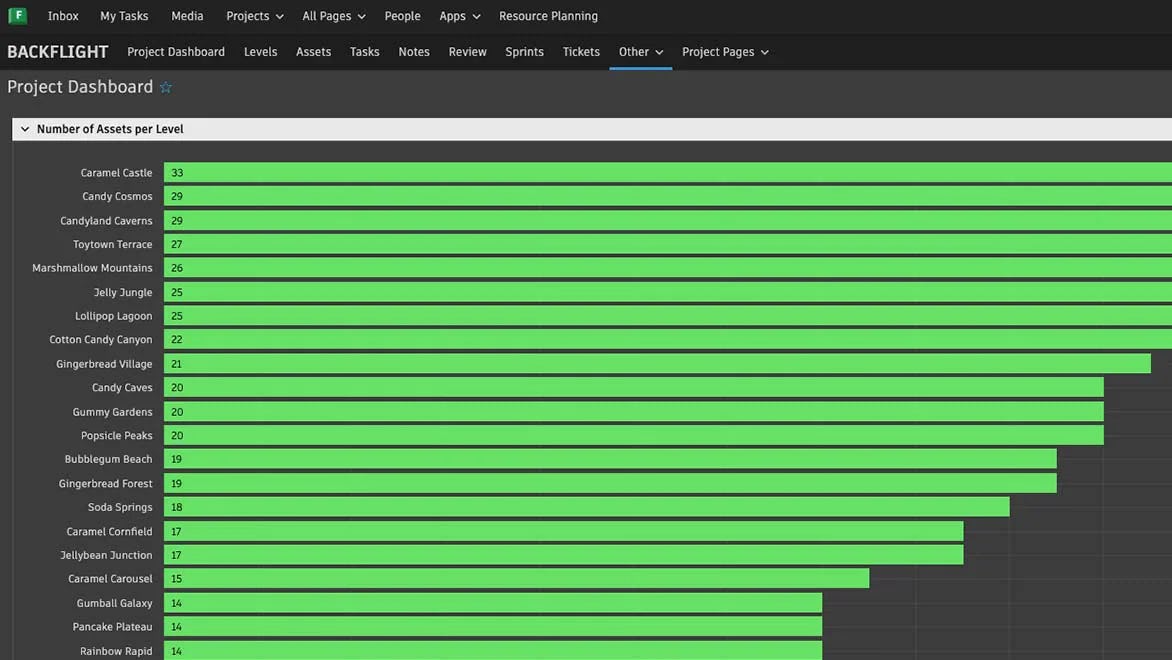This screenshot has width=1172, height=660.
Task: Open the Sprints tab
Action: (x=524, y=51)
